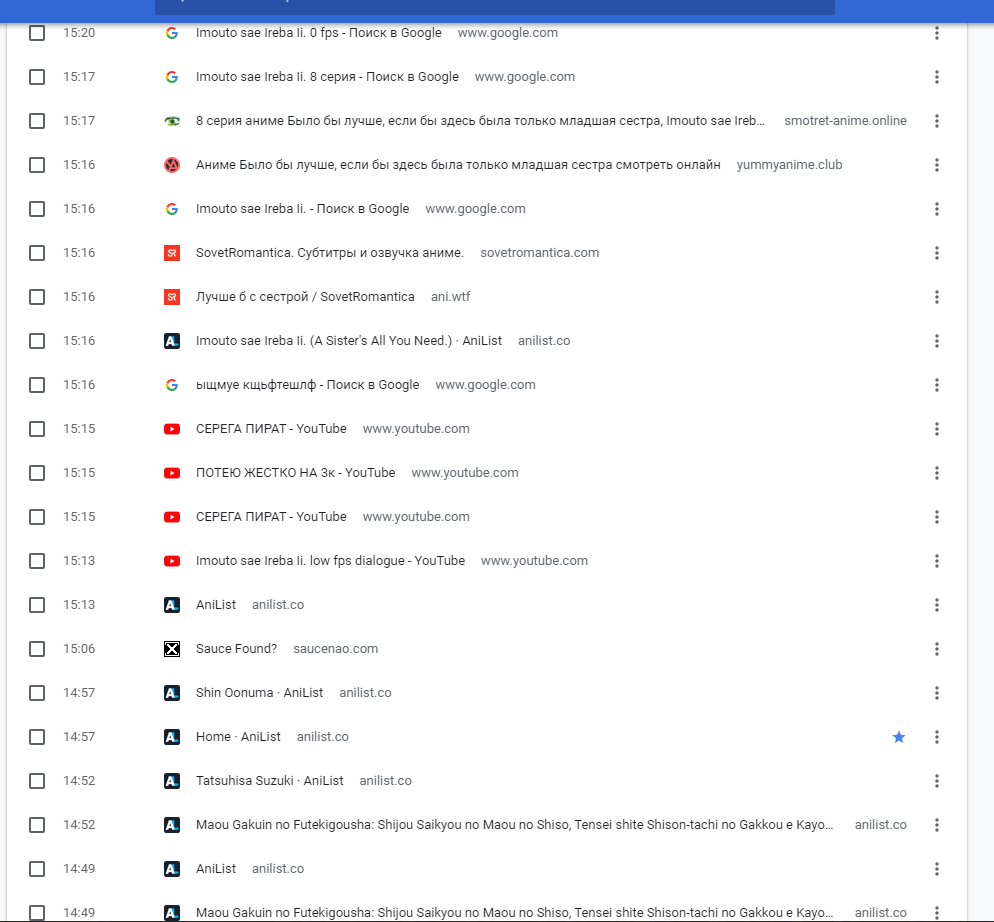Open more actions for 'ыщмуе кщьфтешлф' search entry

[x=936, y=385]
